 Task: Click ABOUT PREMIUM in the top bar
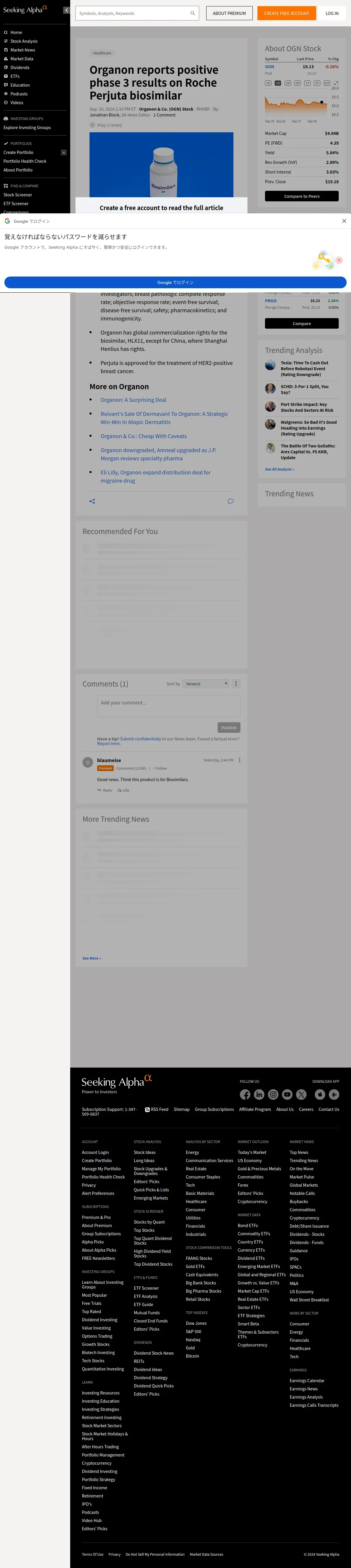pos(229,13)
